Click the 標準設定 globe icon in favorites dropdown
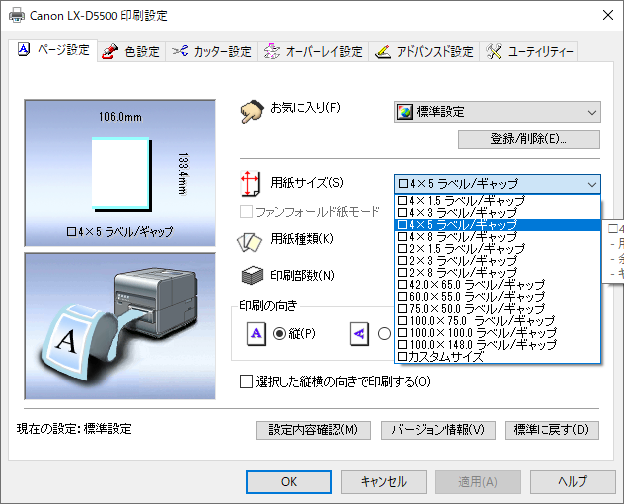The height and width of the screenshot is (504, 624). point(405,112)
